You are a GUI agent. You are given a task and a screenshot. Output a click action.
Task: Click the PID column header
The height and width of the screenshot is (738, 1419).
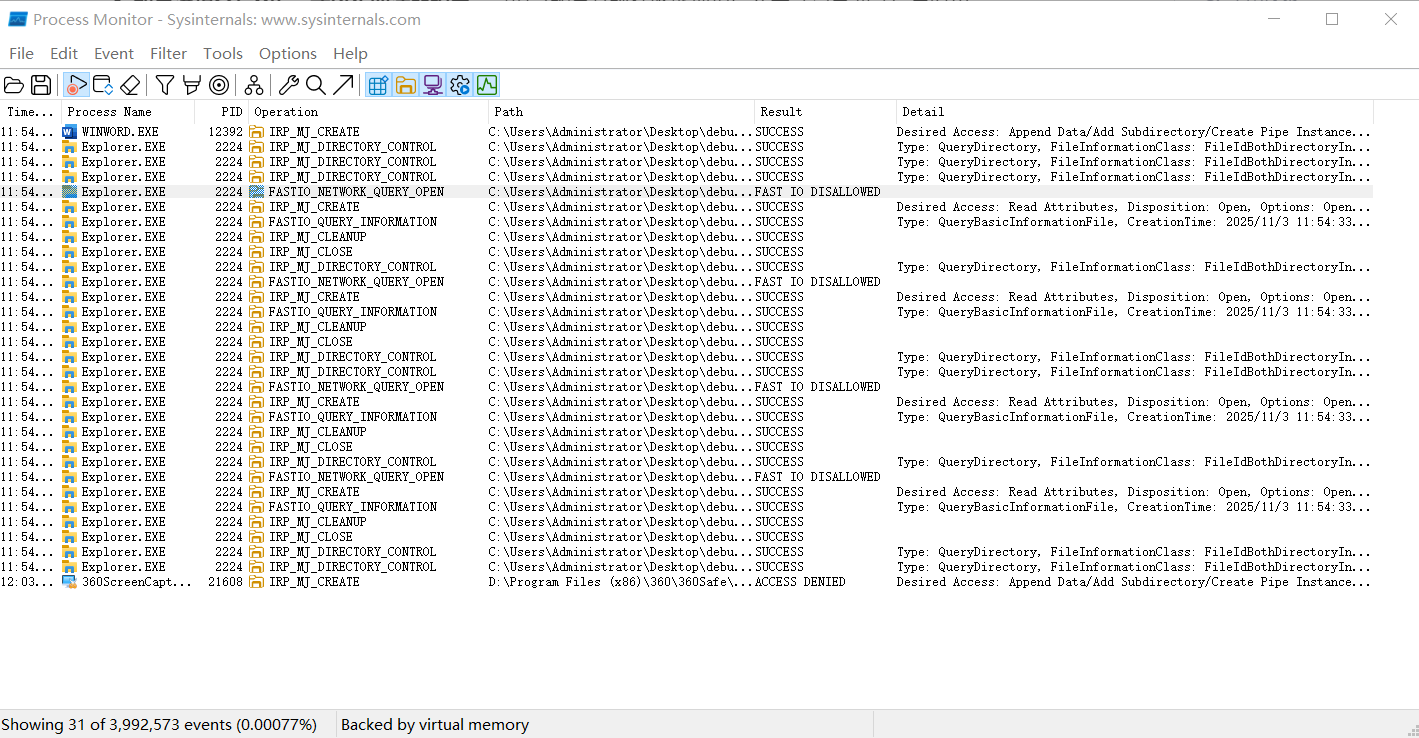[x=222, y=112]
